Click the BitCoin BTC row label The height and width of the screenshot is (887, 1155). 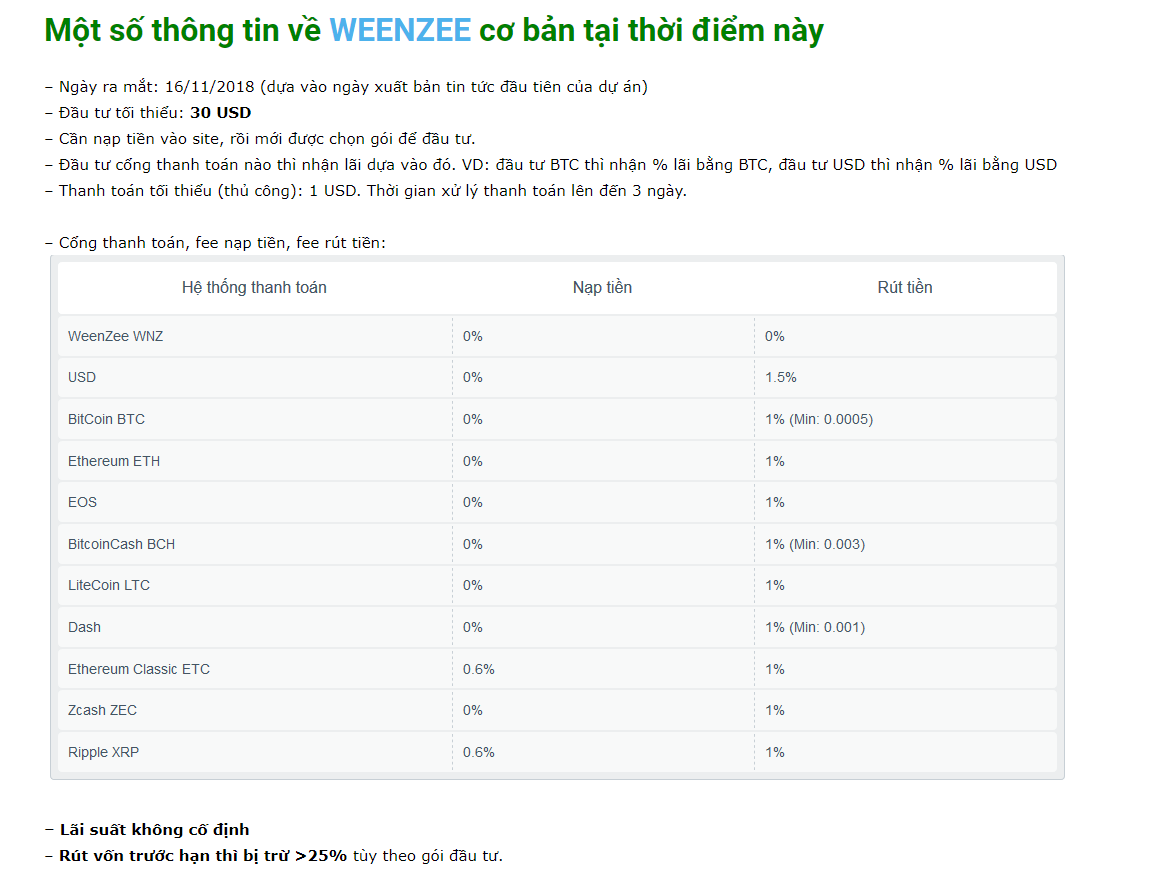coord(106,419)
